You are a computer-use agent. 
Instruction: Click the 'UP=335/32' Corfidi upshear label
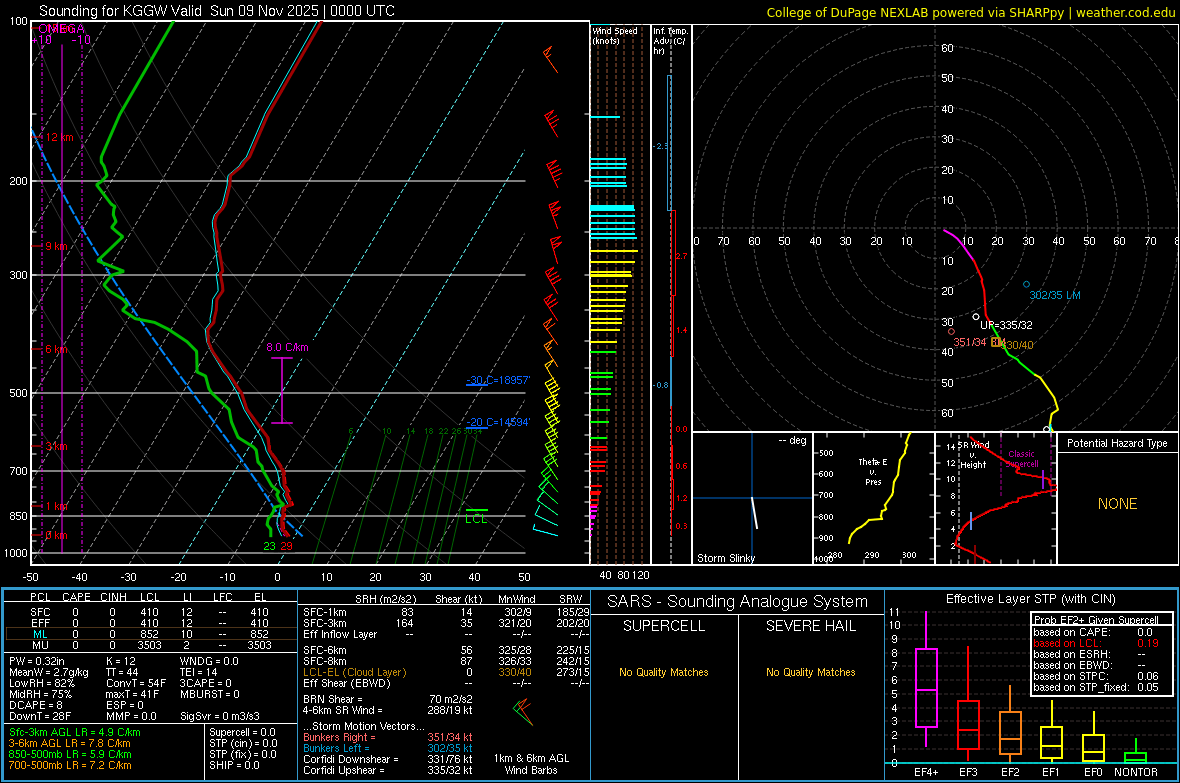pos(1006,325)
